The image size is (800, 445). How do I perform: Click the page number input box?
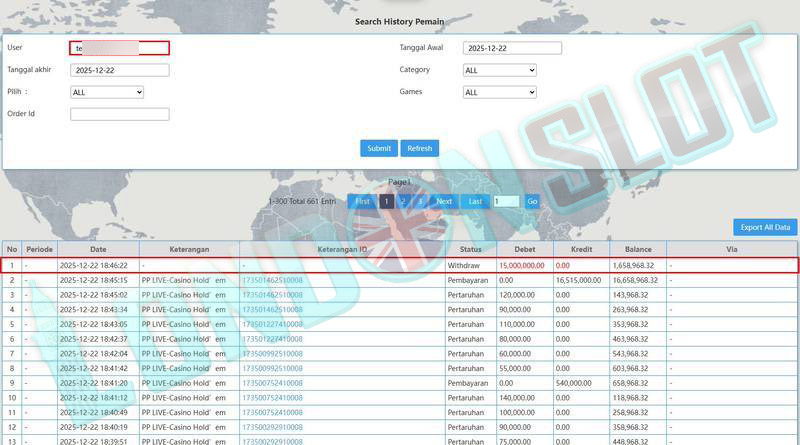tap(506, 201)
